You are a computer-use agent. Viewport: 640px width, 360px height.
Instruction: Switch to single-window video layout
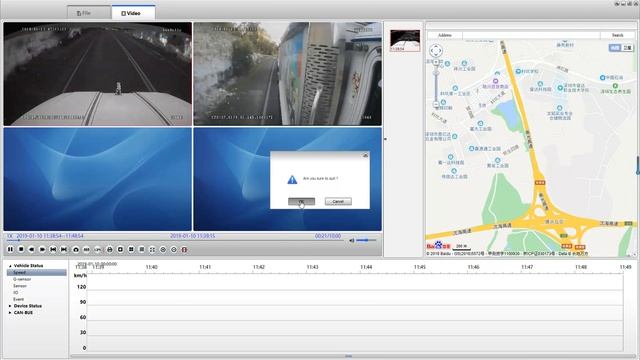tap(120, 249)
